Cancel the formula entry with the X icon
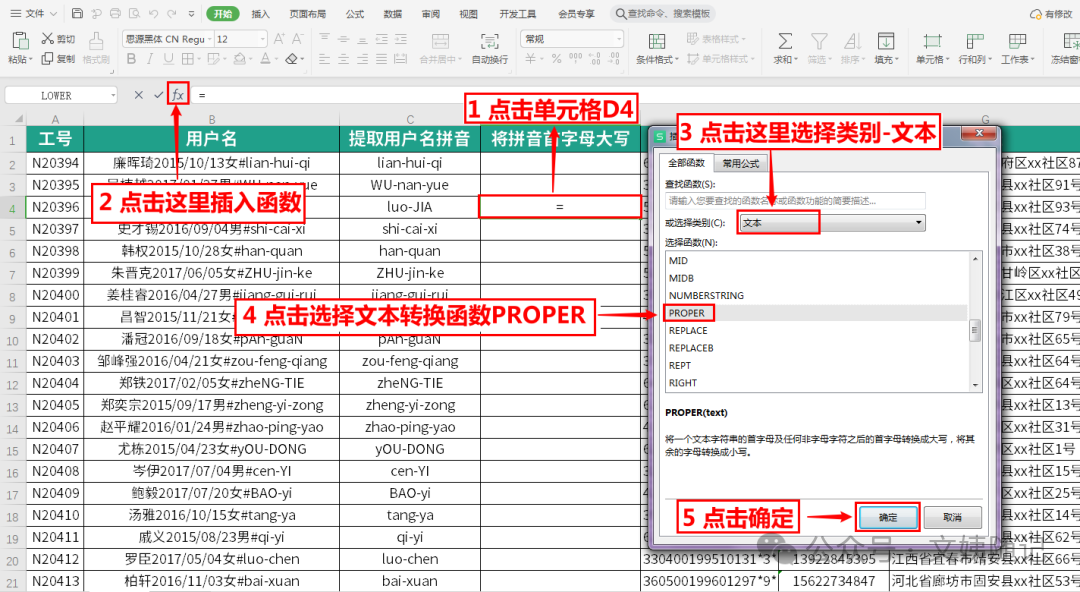Viewport: 1080px width, 592px height. click(138, 95)
